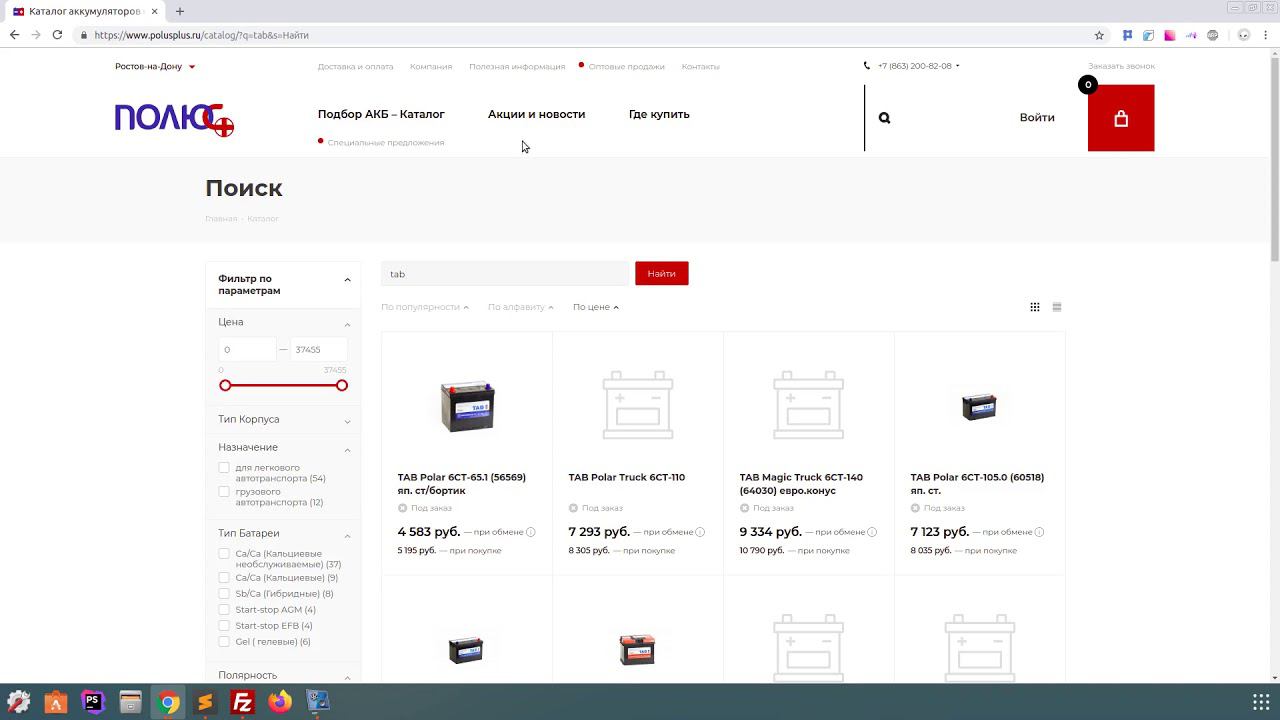The image size is (1280, 720).
Task: Sort results 'По популярности'
Action: coord(425,307)
